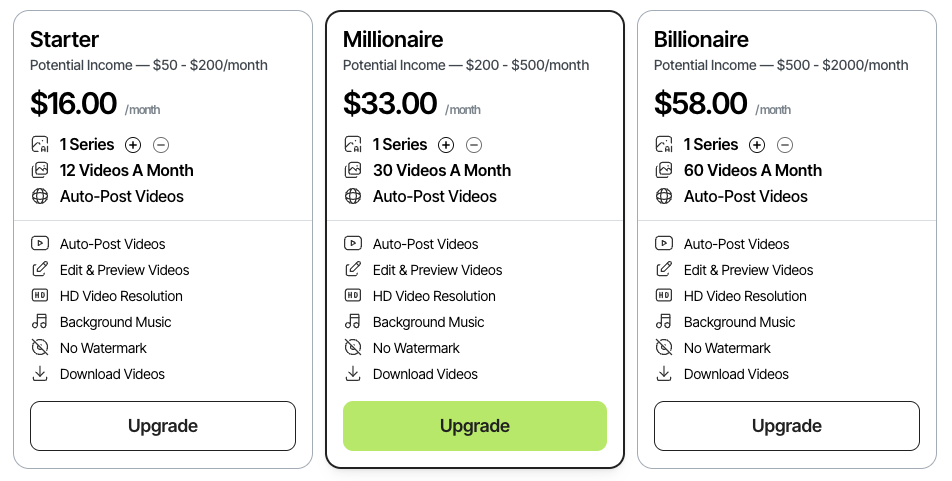
Task: Click HD icon in Starter features
Action: point(40,296)
